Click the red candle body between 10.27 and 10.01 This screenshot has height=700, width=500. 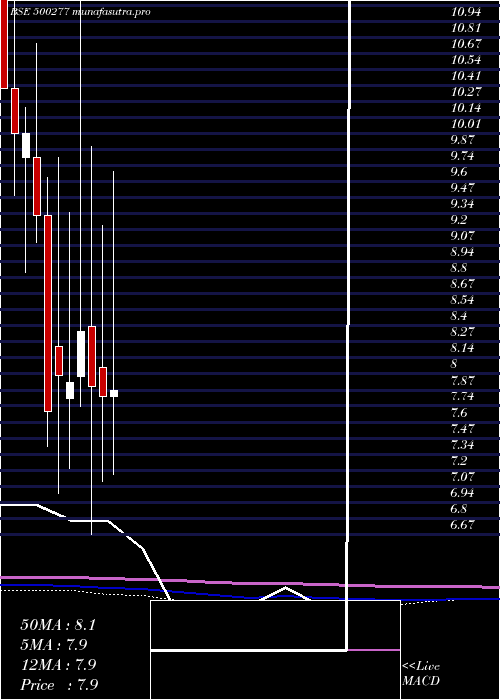(x=15, y=111)
